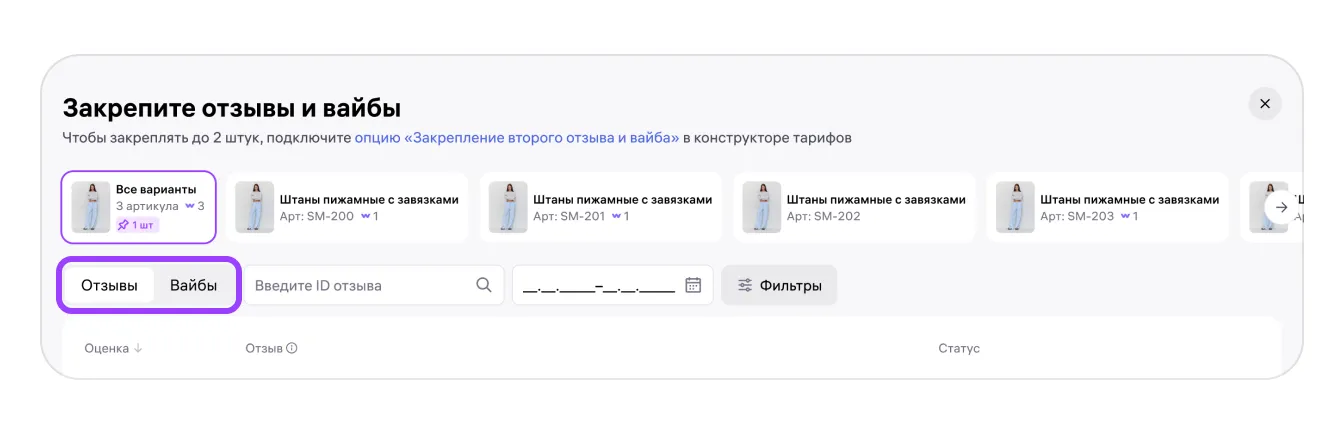Click the Статус column header
This screenshot has width=1344, height=434.
tap(959, 349)
